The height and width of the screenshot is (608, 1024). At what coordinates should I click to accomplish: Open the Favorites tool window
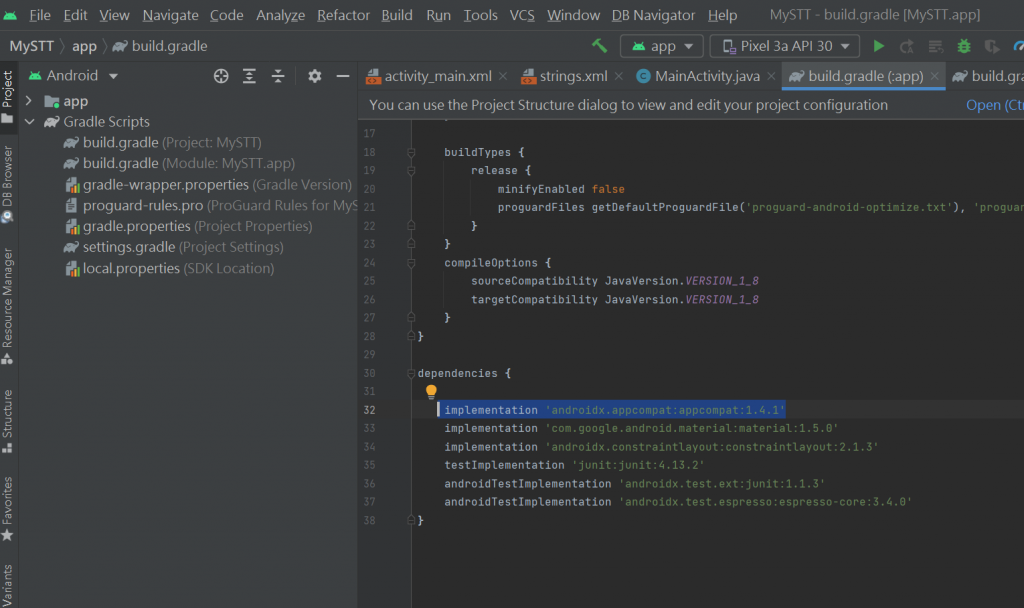(x=7, y=509)
